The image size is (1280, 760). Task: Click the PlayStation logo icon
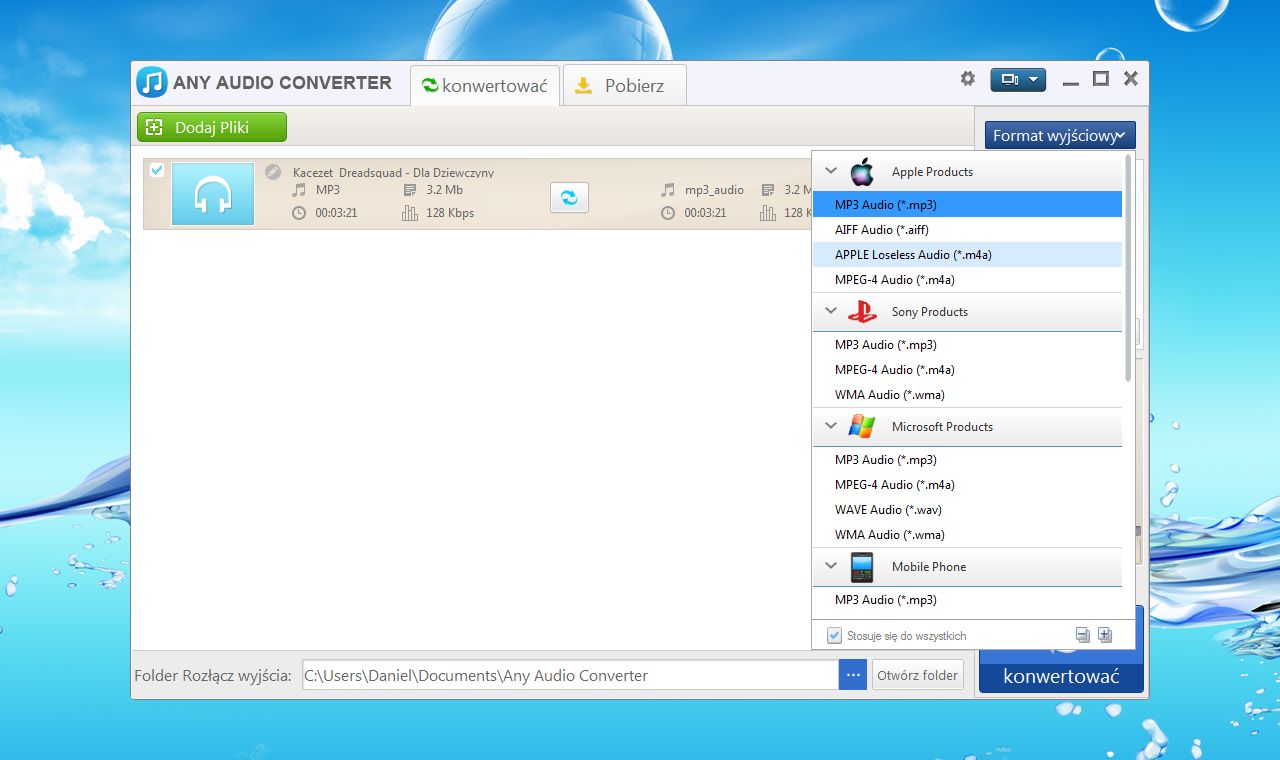(862, 312)
